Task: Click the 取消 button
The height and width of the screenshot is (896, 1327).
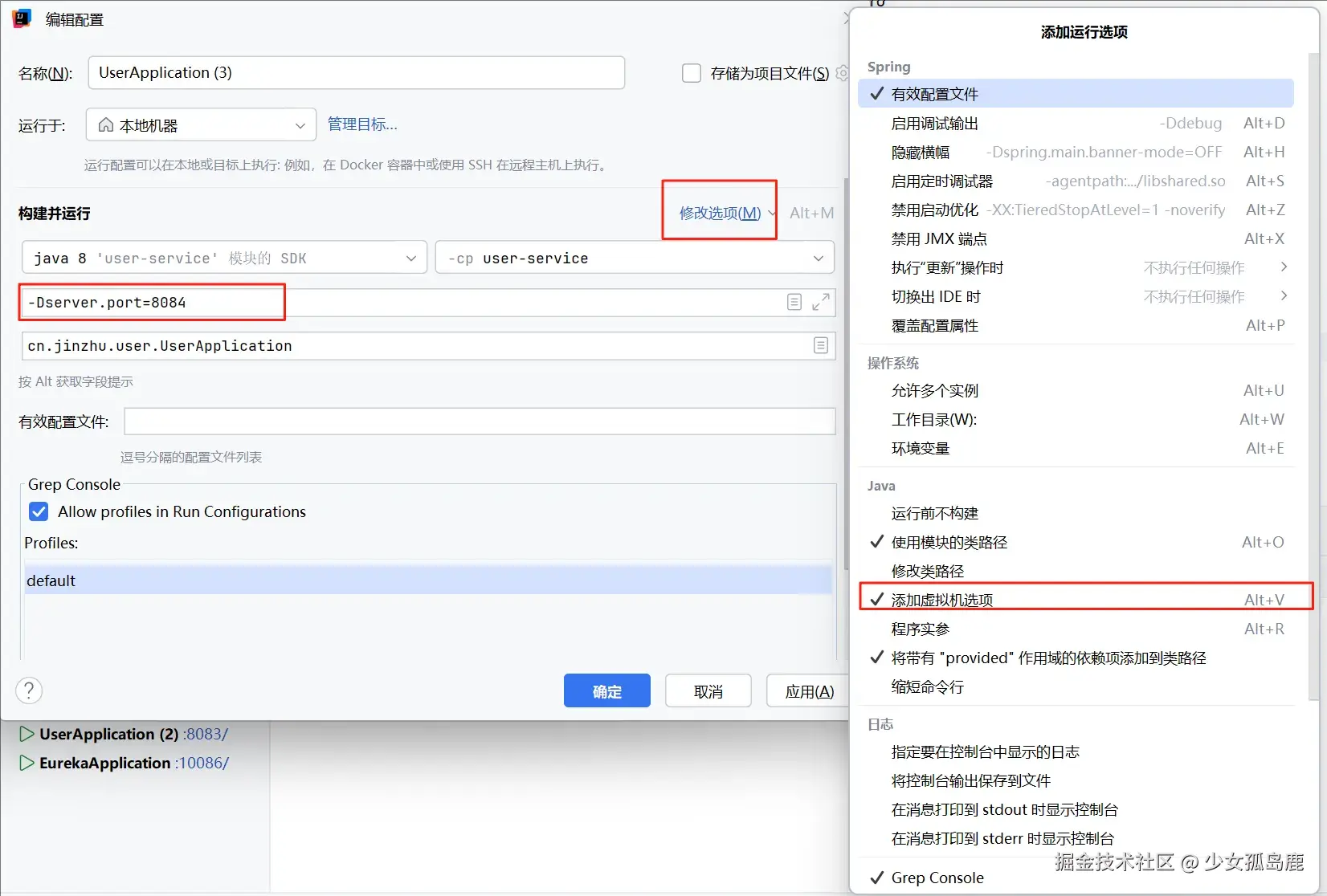Action: click(708, 690)
